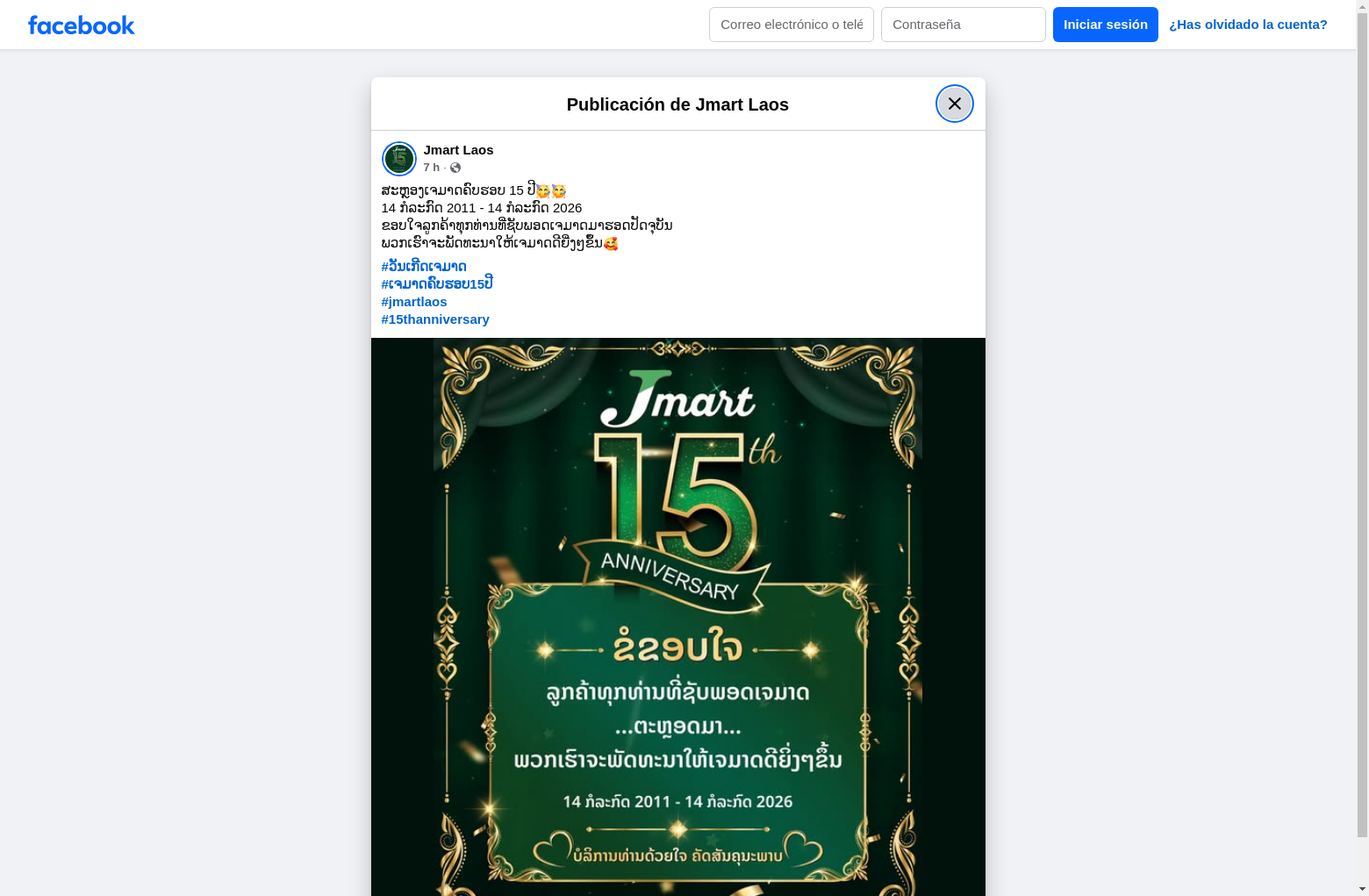
Task: Close the Jmart Laos post dialog
Action: (955, 104)
